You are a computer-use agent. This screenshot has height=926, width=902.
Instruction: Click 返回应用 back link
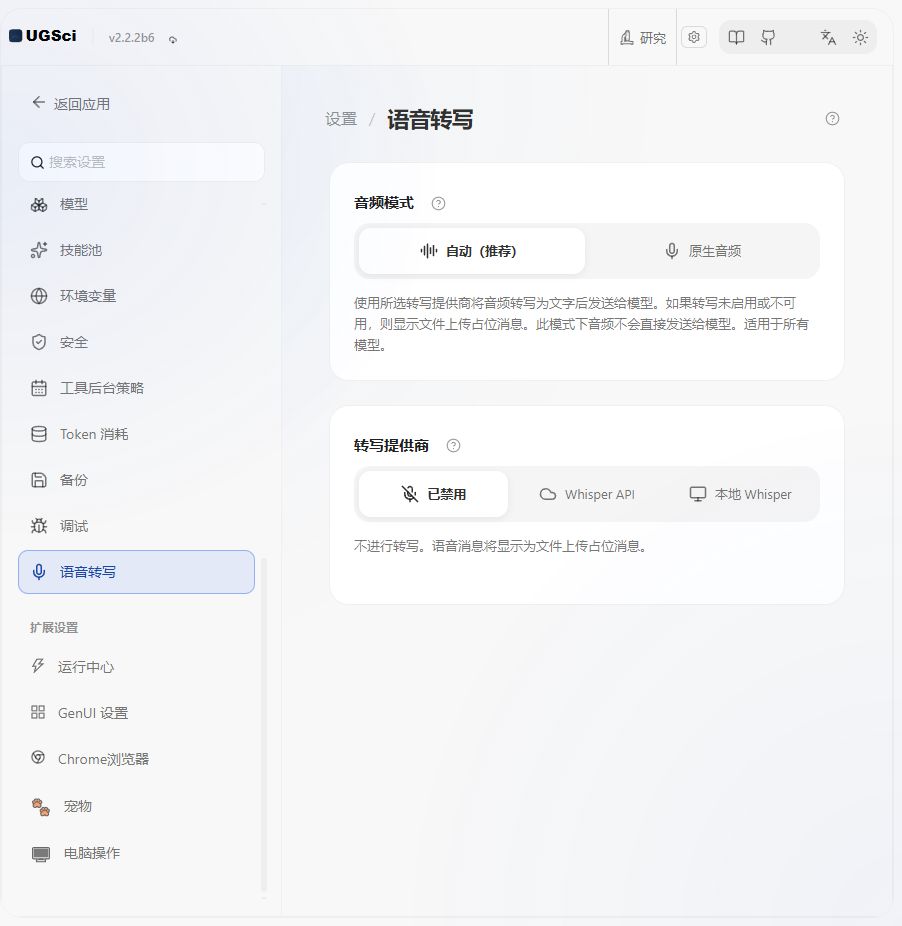point(71,104)
